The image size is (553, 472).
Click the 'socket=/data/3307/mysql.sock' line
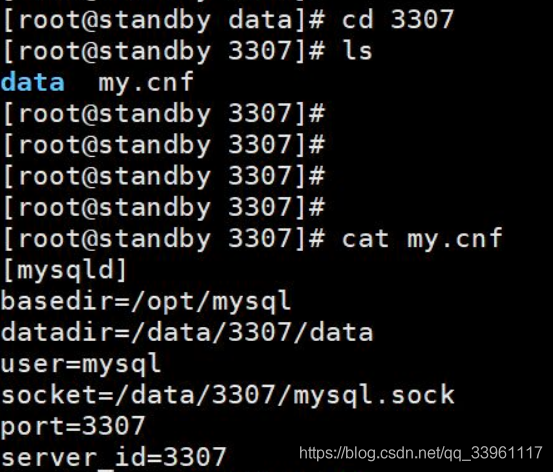pos(228,395)
